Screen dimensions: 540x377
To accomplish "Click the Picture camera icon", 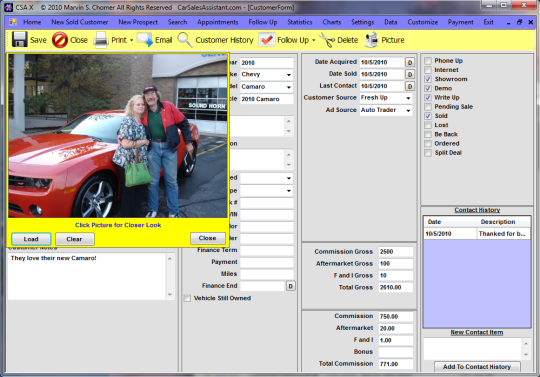I will point(371,40).
